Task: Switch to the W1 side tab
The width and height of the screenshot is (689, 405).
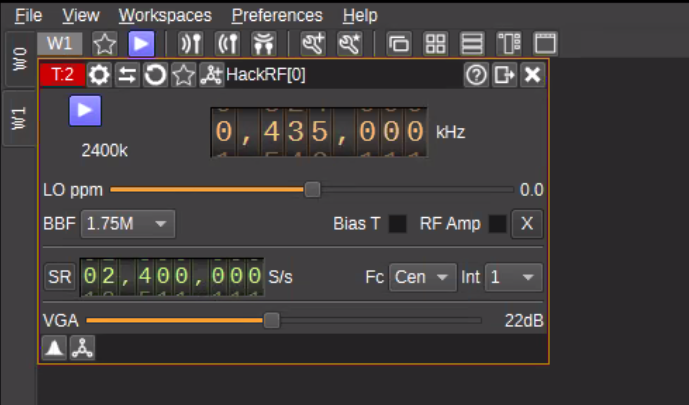Action: click(x=20, y=118)
